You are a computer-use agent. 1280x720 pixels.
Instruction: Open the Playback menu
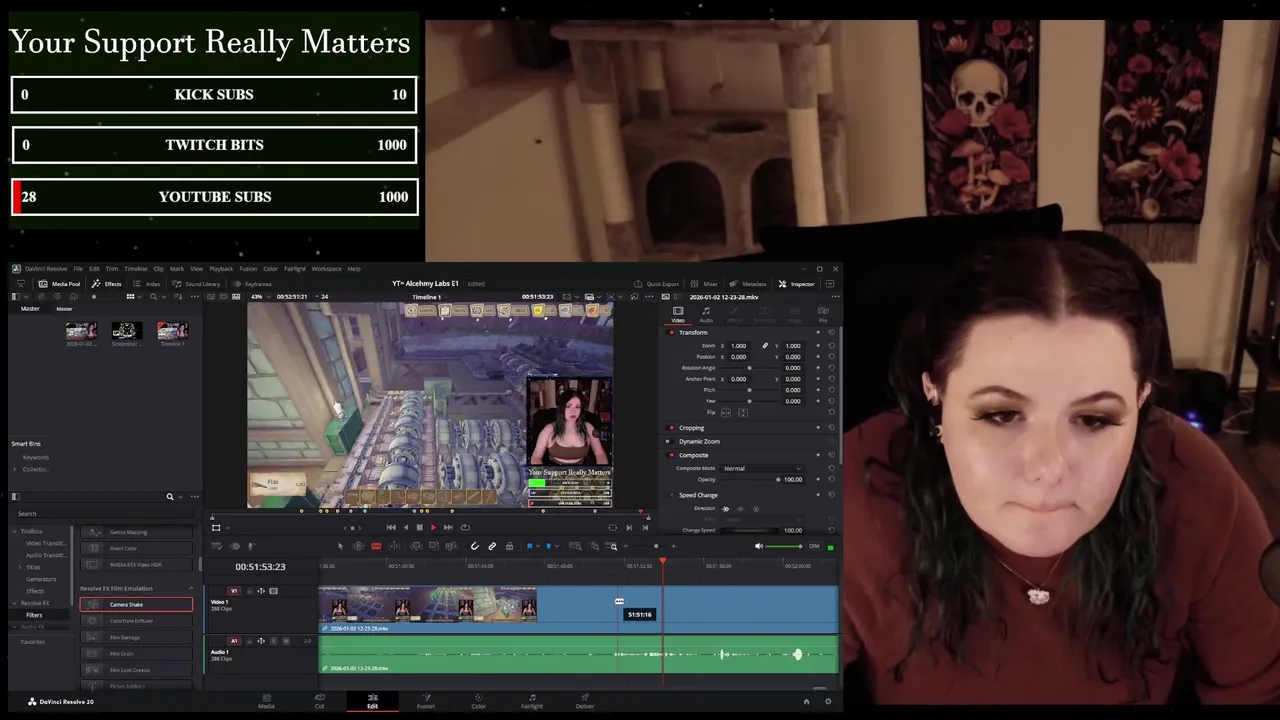[221, 269]
